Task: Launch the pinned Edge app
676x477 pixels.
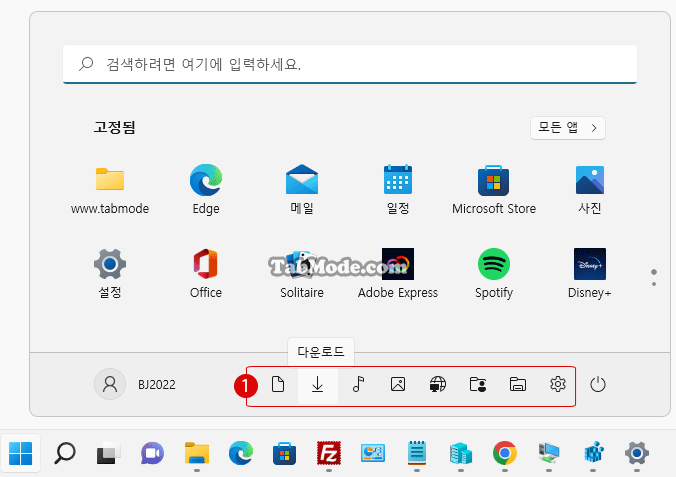Action: click(x=206, y=189)
